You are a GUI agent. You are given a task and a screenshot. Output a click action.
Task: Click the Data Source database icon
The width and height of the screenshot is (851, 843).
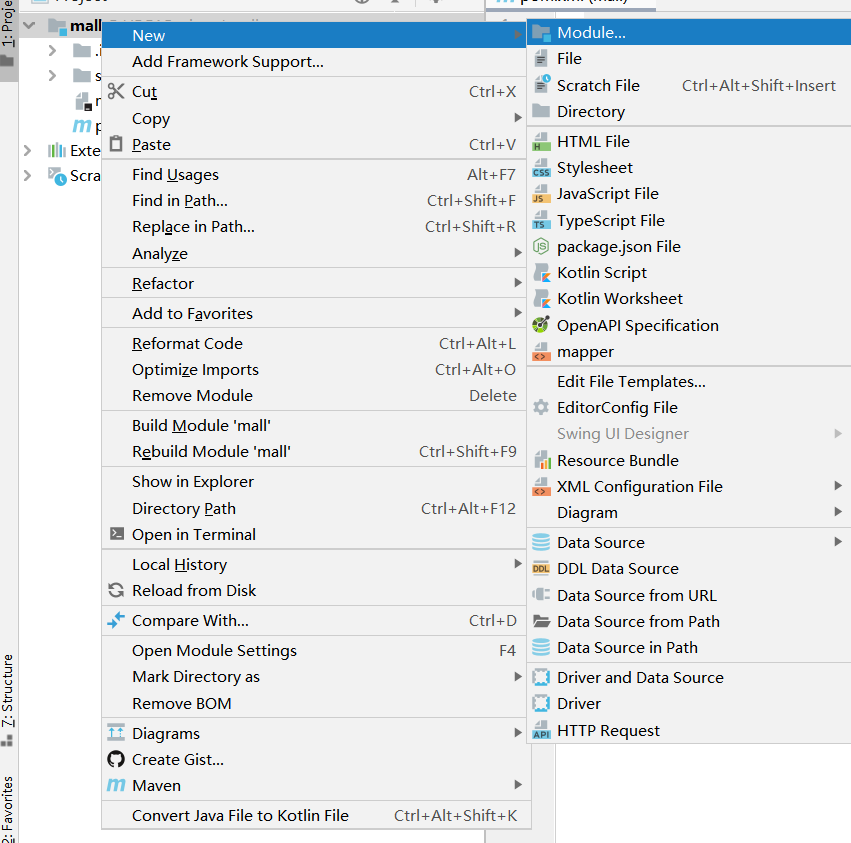coord(541,542)
